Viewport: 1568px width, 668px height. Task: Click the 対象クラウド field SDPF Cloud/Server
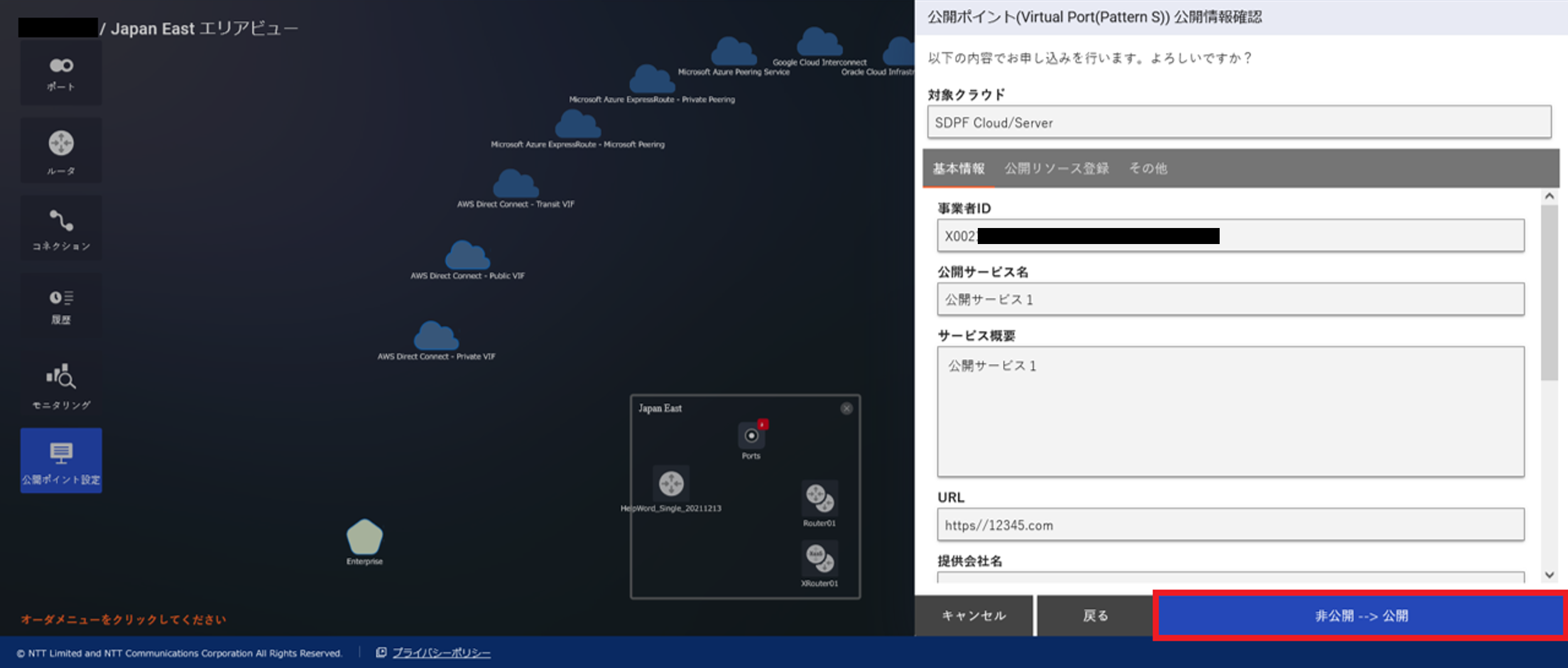(1239, 122)
